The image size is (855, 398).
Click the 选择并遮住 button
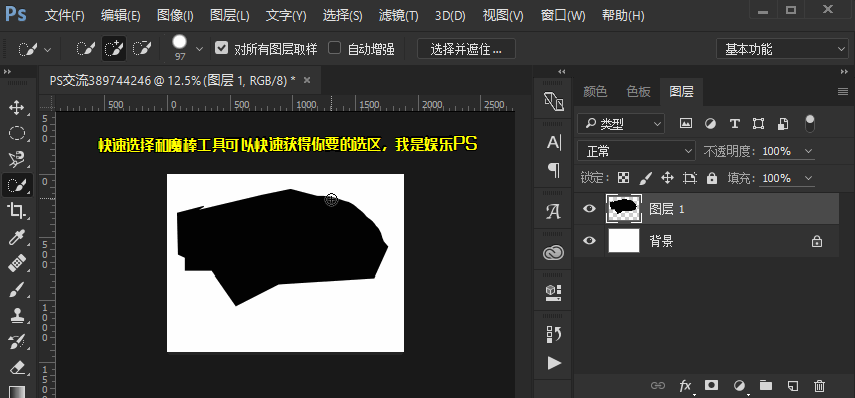click(x=466, y=49)
